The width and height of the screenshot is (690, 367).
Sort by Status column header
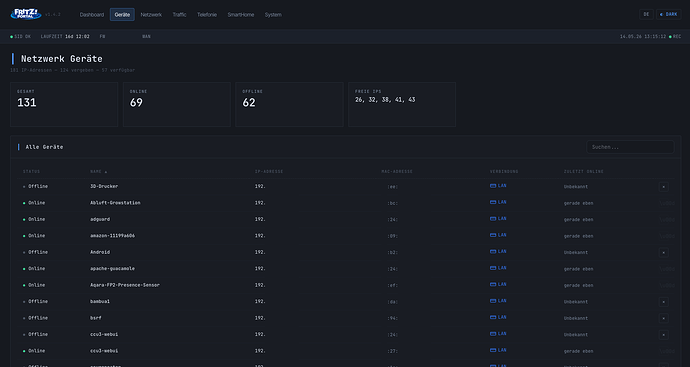31,172
